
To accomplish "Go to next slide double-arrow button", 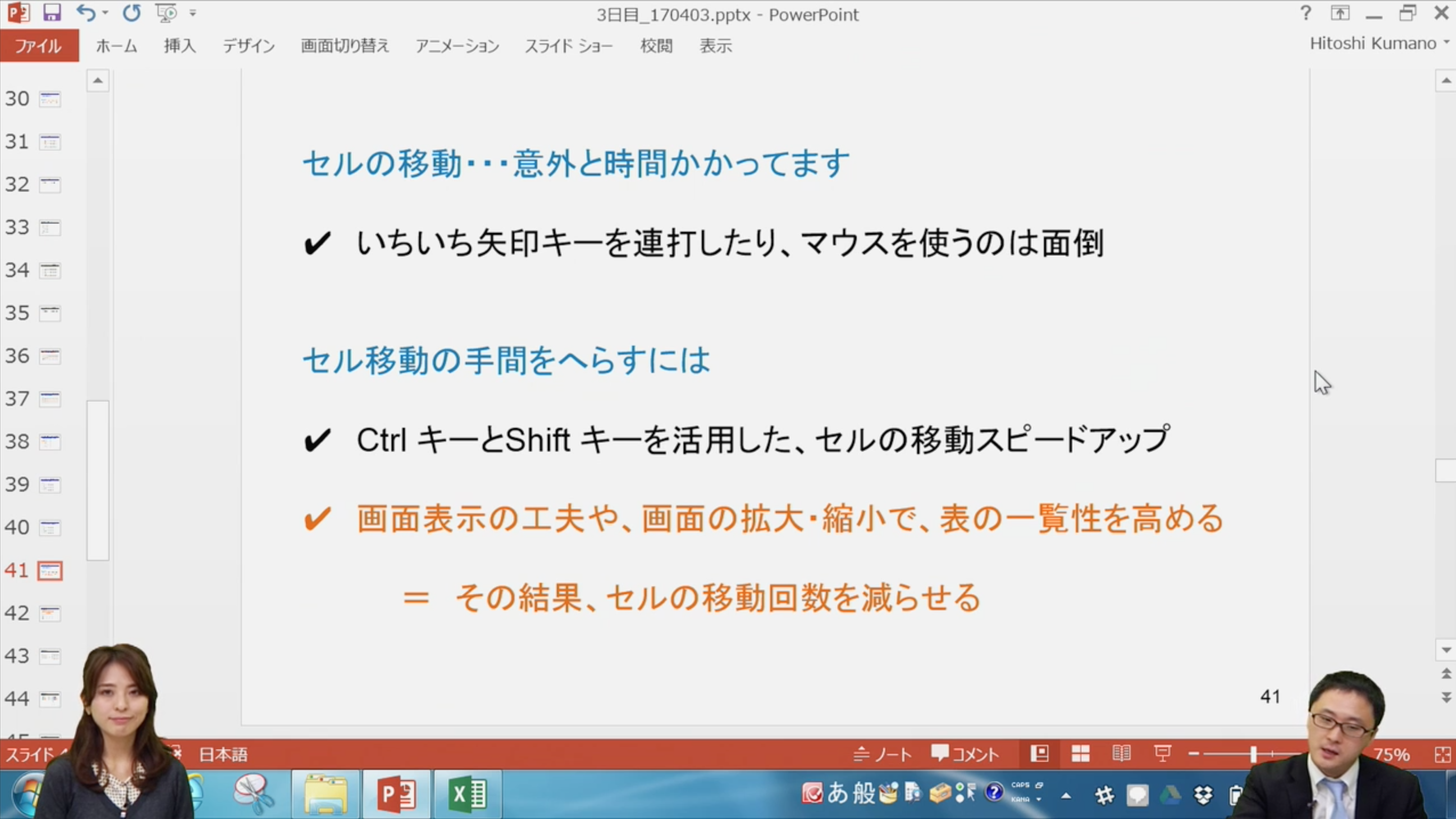I will 1446,697.
